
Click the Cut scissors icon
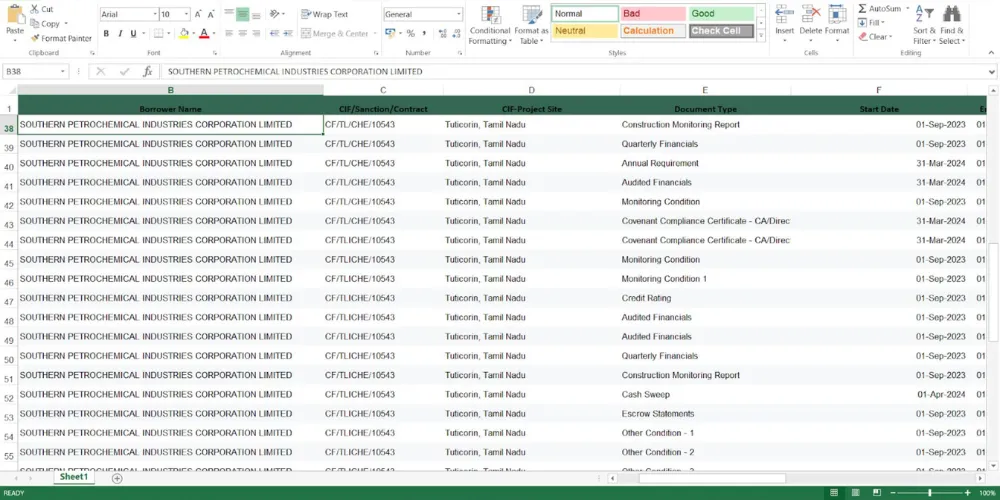(34, 9)
